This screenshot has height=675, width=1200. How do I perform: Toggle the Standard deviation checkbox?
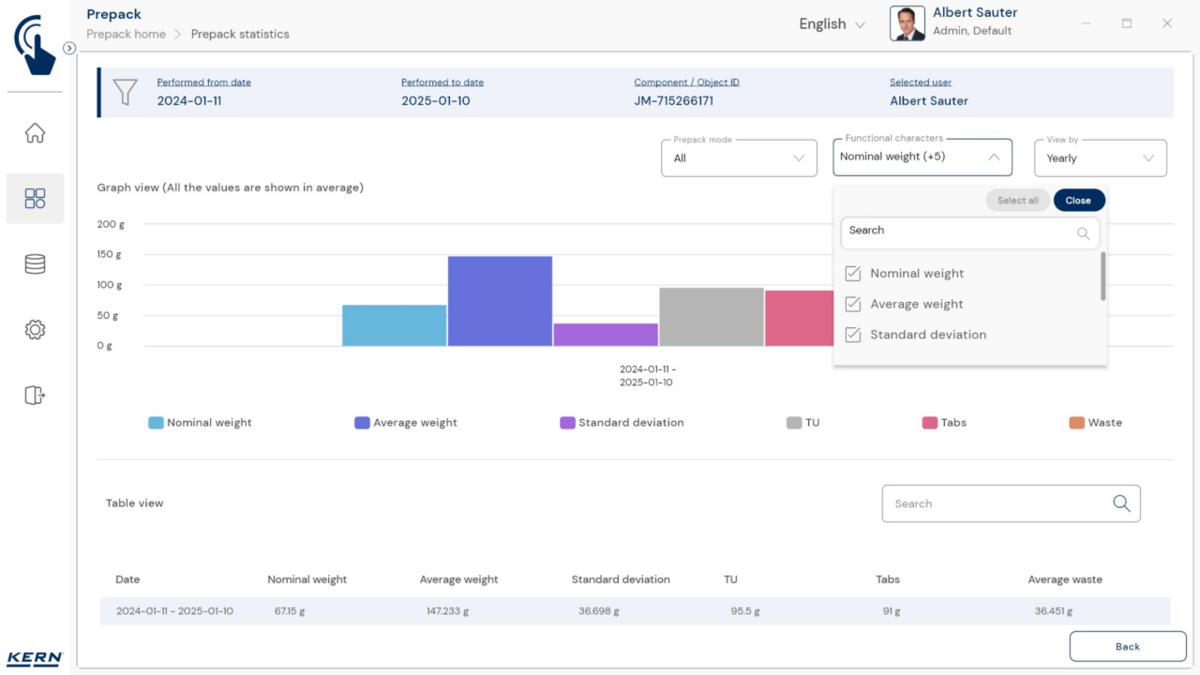(x=853, y=335)
